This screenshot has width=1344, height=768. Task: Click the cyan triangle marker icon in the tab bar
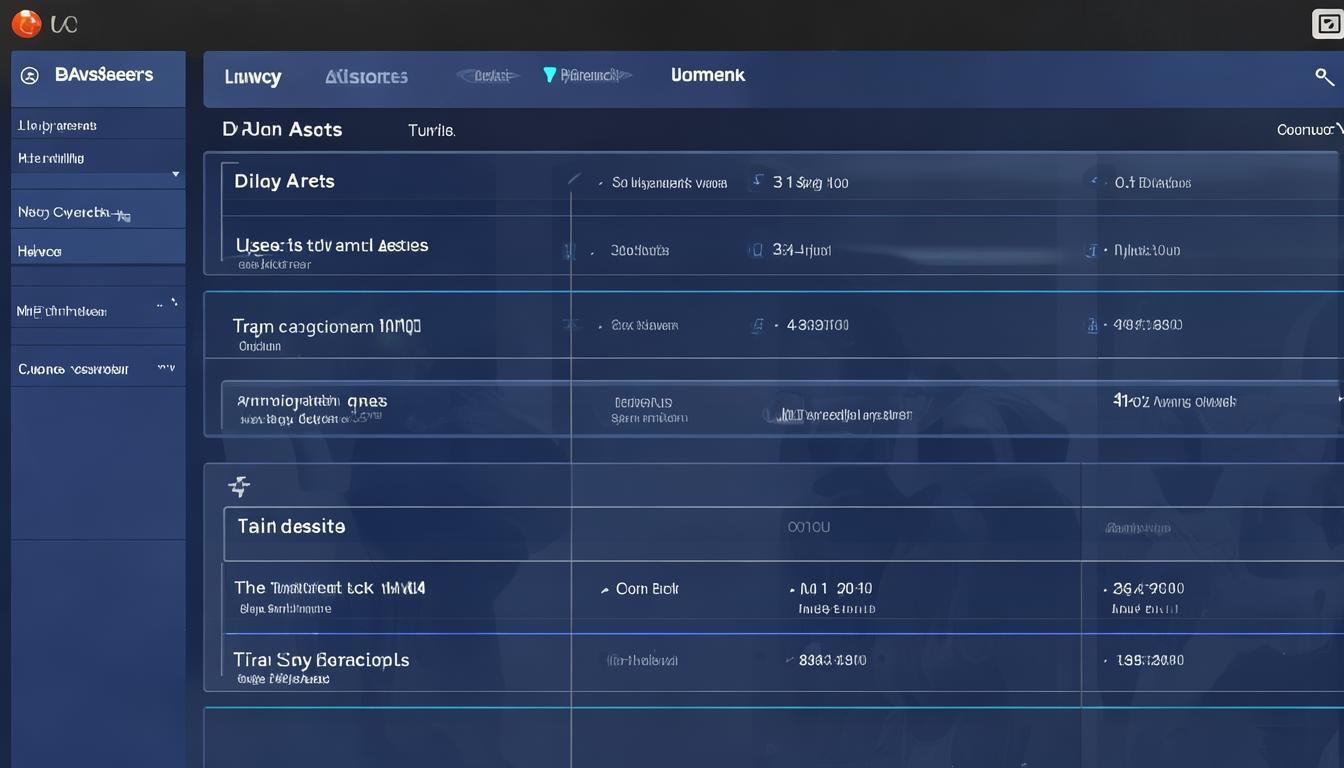click(x=549, y=75)
